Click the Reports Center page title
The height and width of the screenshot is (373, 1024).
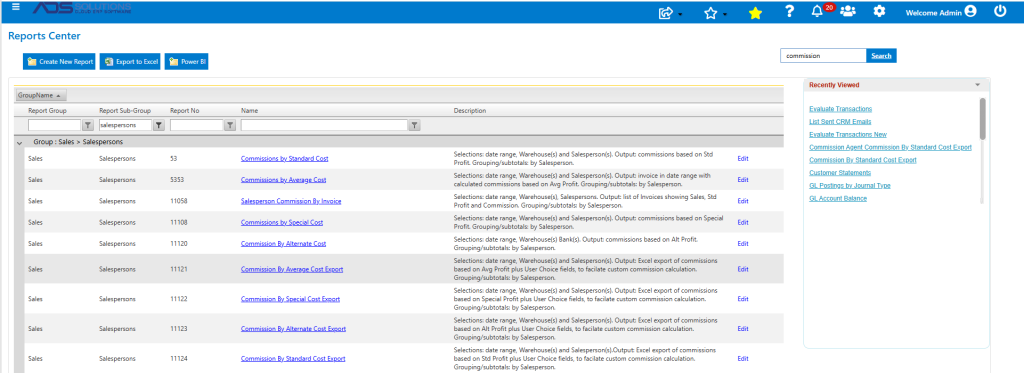tap(44, 36)
